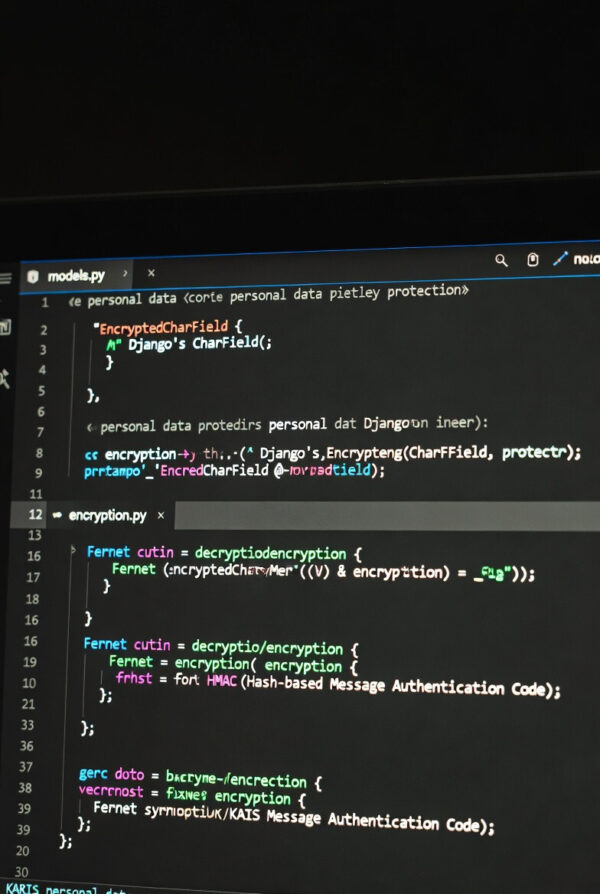Image resolution: width=600 pixels, height=894 pixels.
Task: Collapse the fold arrow at first Fernet cutin line
Action: coord(72,550)
